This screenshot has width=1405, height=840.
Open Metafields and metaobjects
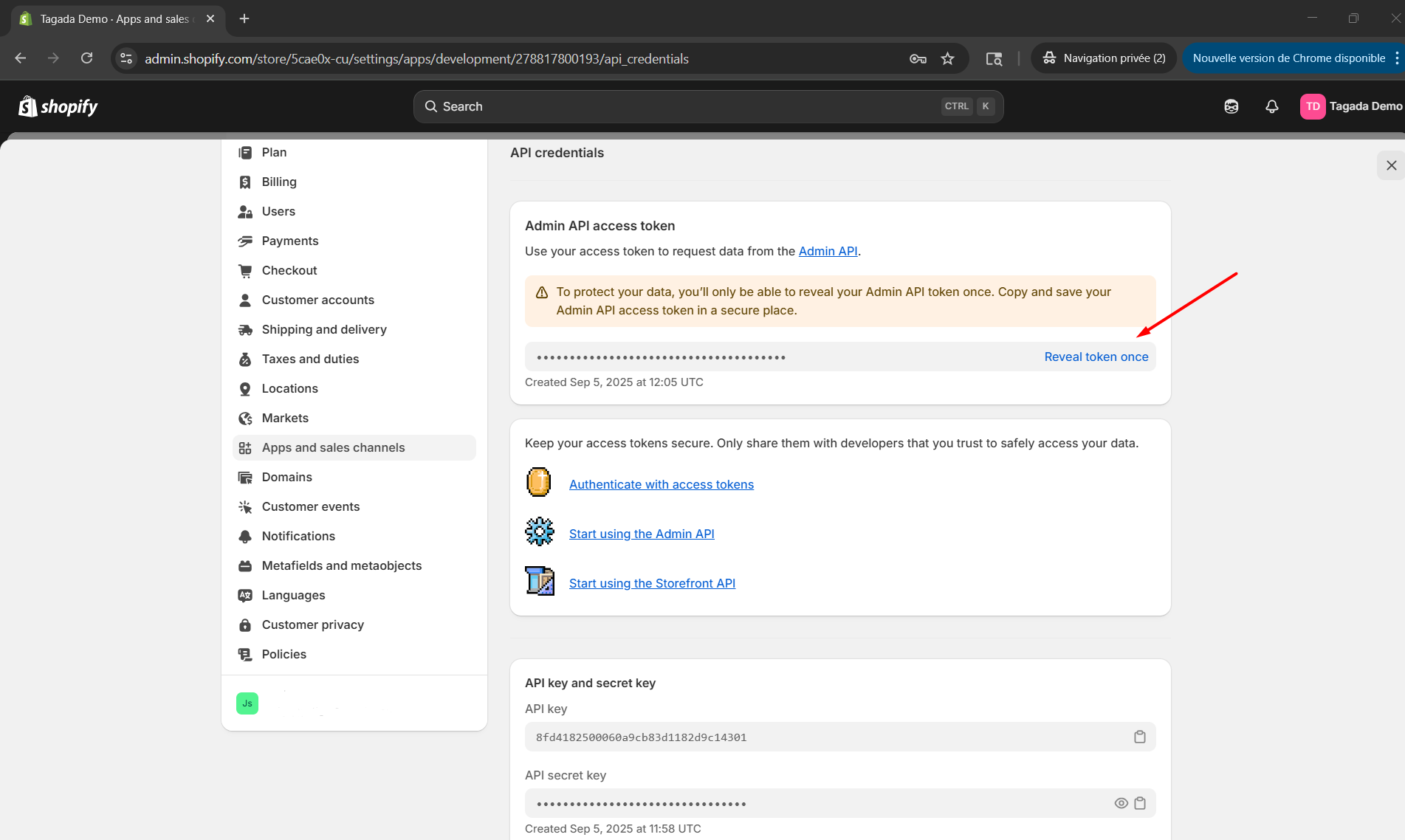point(354,565)
